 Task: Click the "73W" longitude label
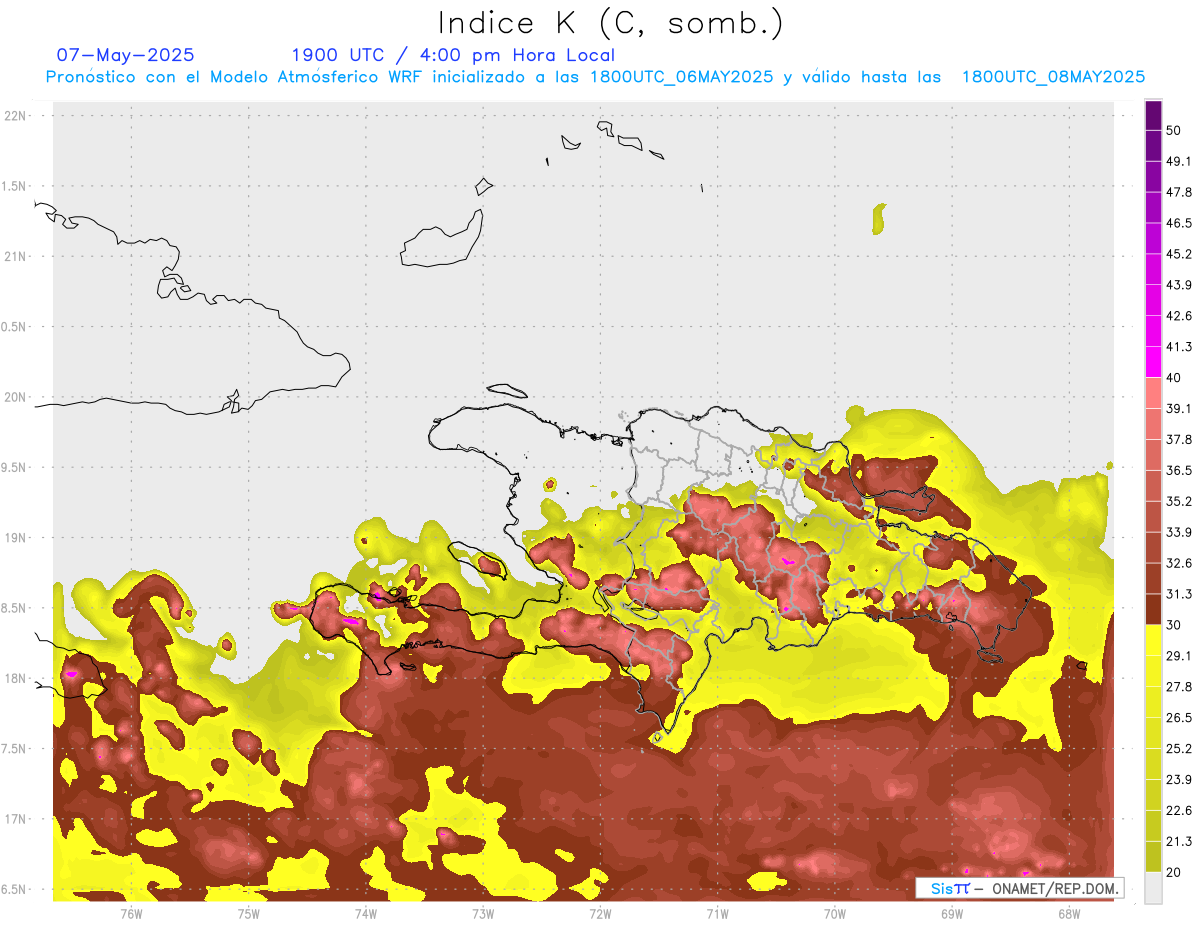pyautogui.click(x=483, y=913)
